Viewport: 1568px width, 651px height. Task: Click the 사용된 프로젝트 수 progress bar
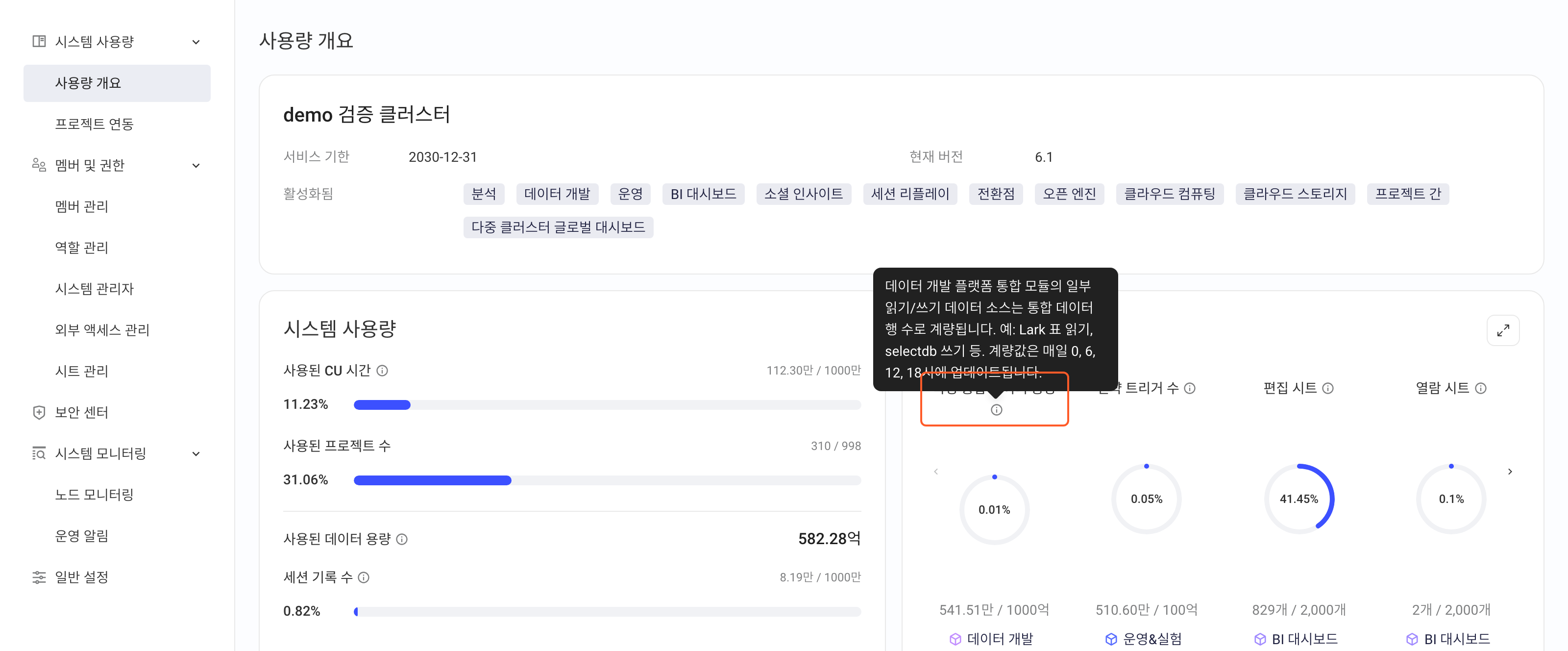click(x=607, y=480)
